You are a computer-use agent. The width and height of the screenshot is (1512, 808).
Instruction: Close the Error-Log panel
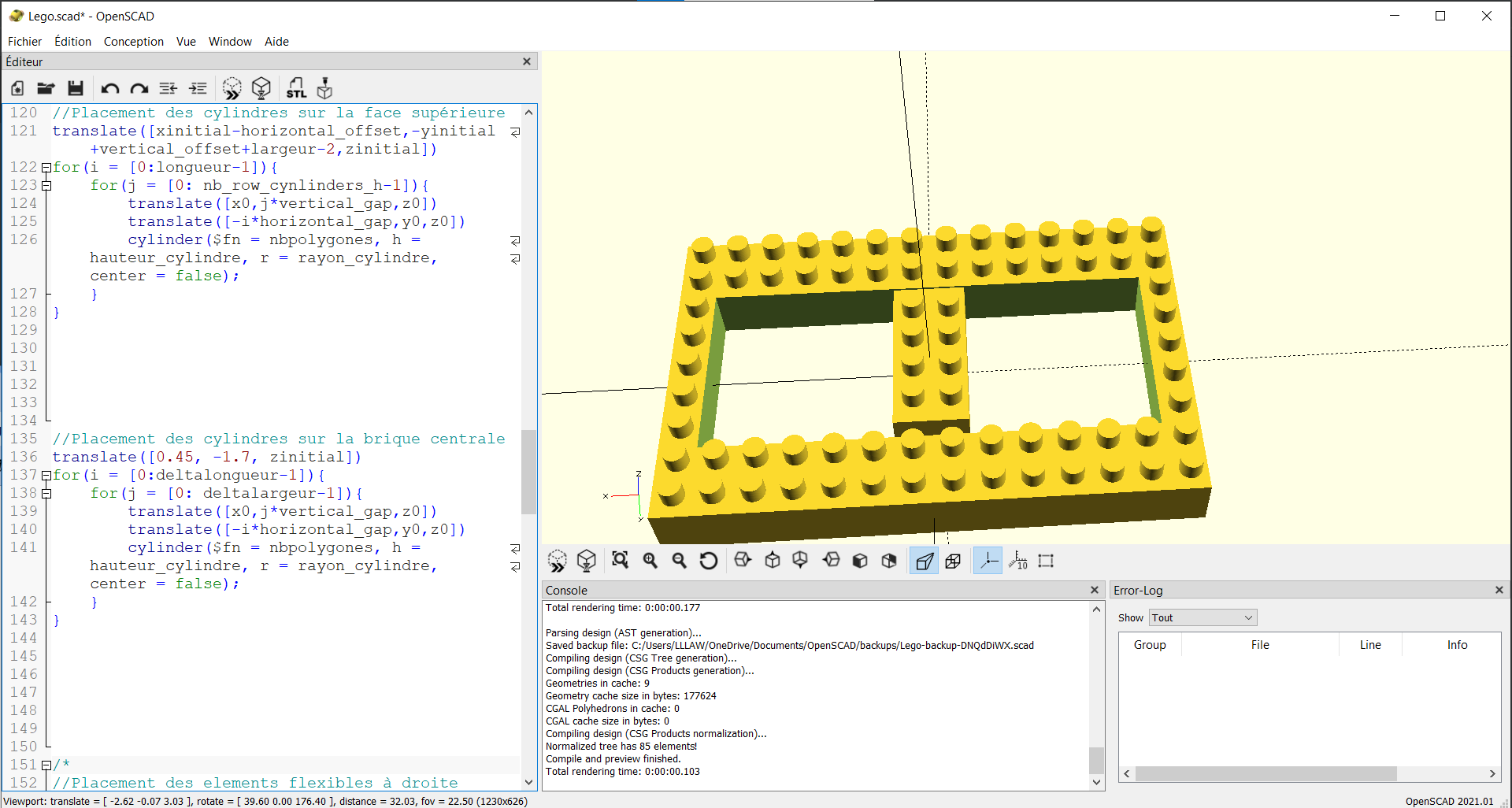[1499, 590]
